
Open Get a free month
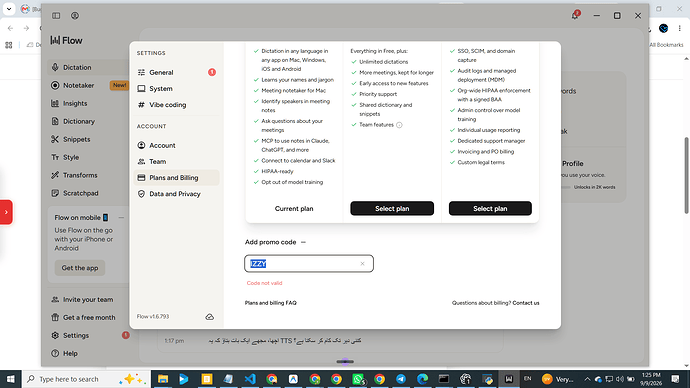click(x=88, y=318)
